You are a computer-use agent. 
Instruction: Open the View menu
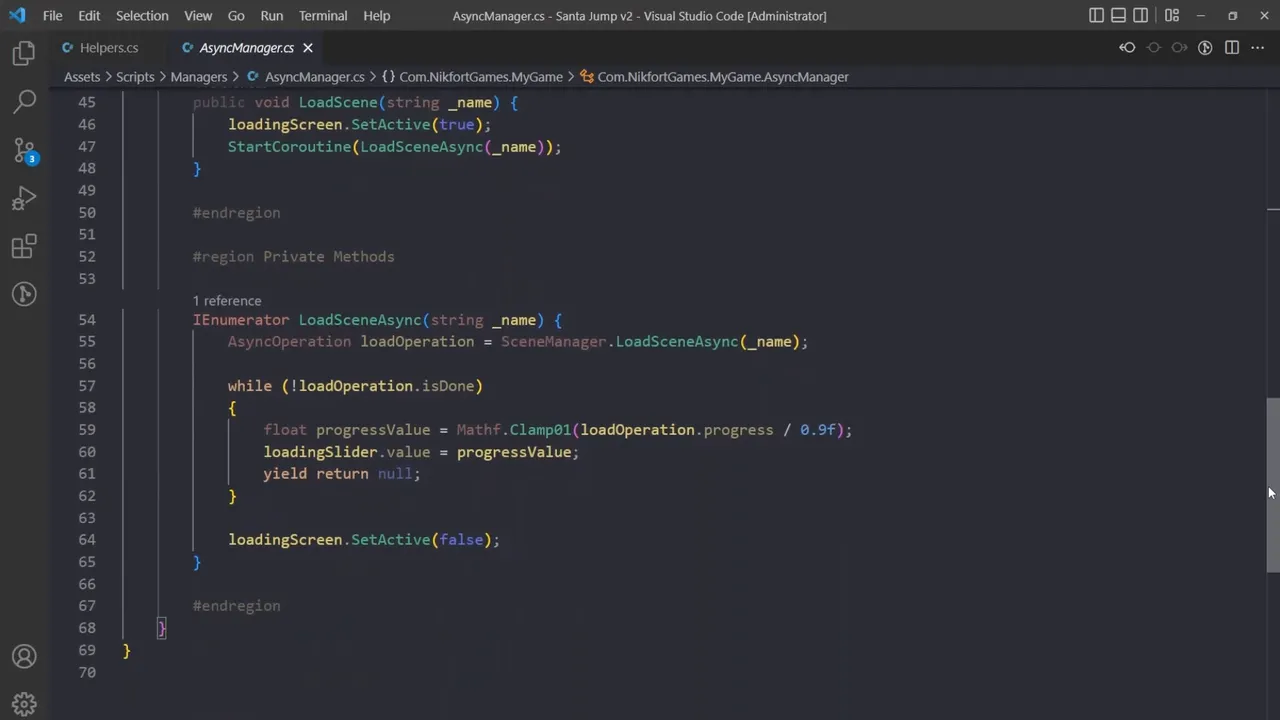198,16
